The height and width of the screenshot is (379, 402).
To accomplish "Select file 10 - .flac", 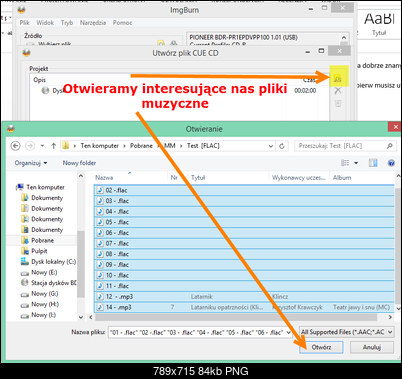I will [244, 276].
